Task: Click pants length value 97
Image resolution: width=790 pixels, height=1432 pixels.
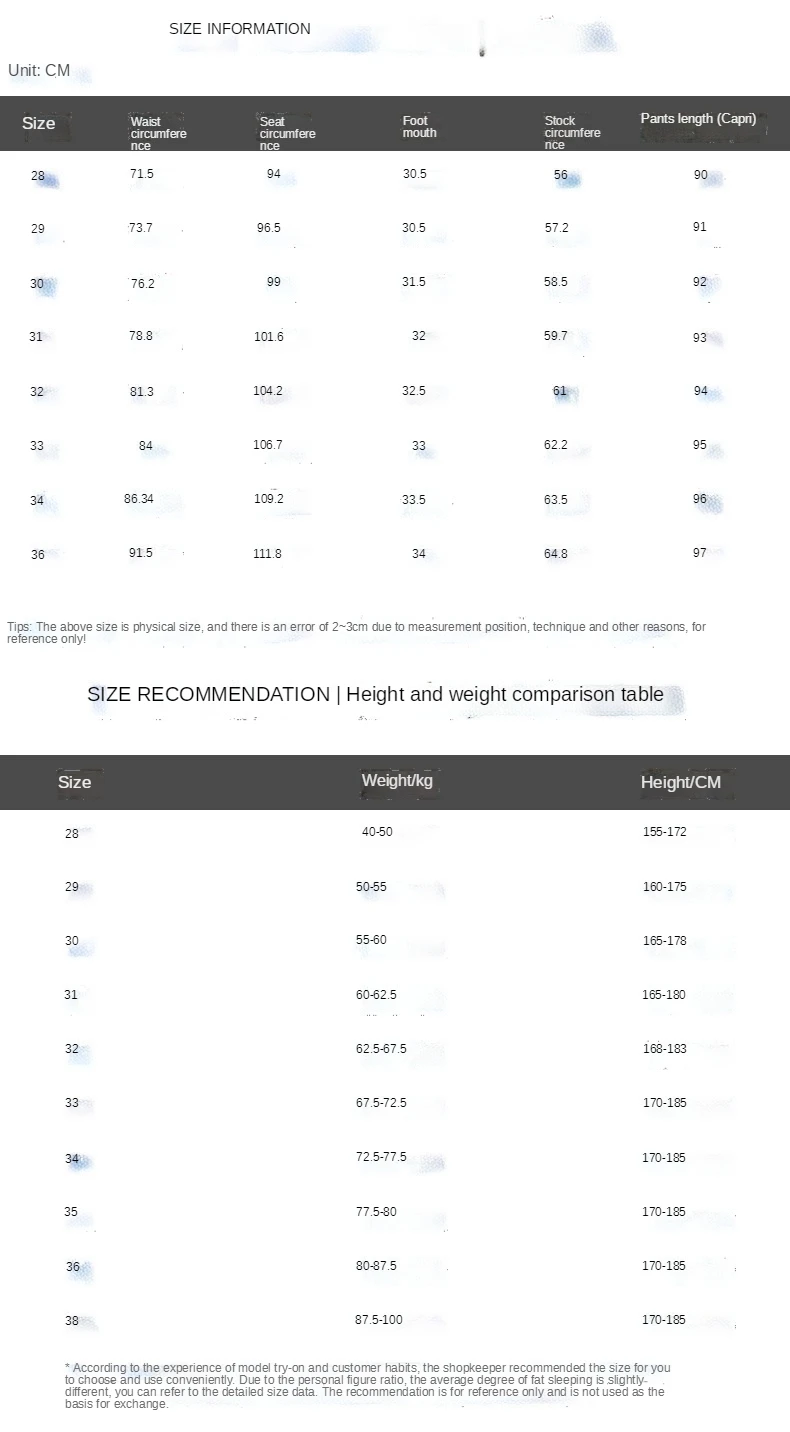Action: 700,553
